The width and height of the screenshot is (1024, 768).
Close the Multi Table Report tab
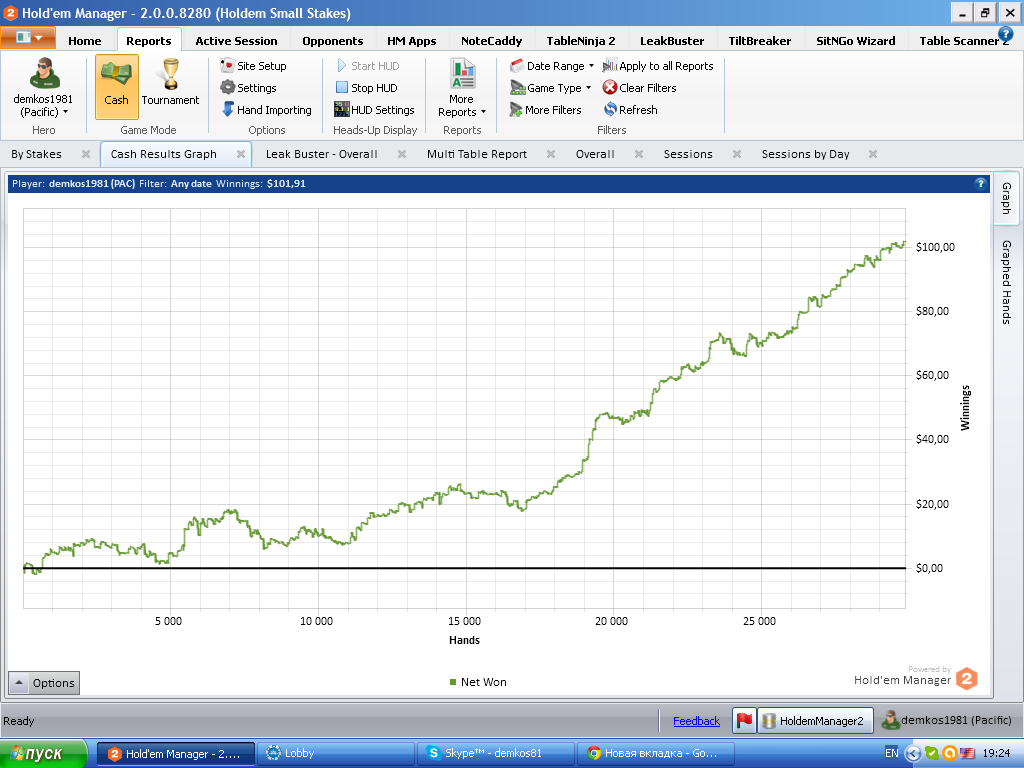click(x=551, y=154)
